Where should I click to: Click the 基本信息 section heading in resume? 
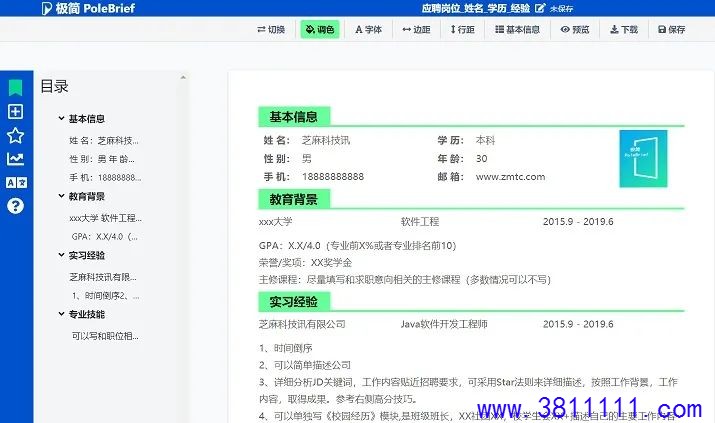click(x=294, y=117)
